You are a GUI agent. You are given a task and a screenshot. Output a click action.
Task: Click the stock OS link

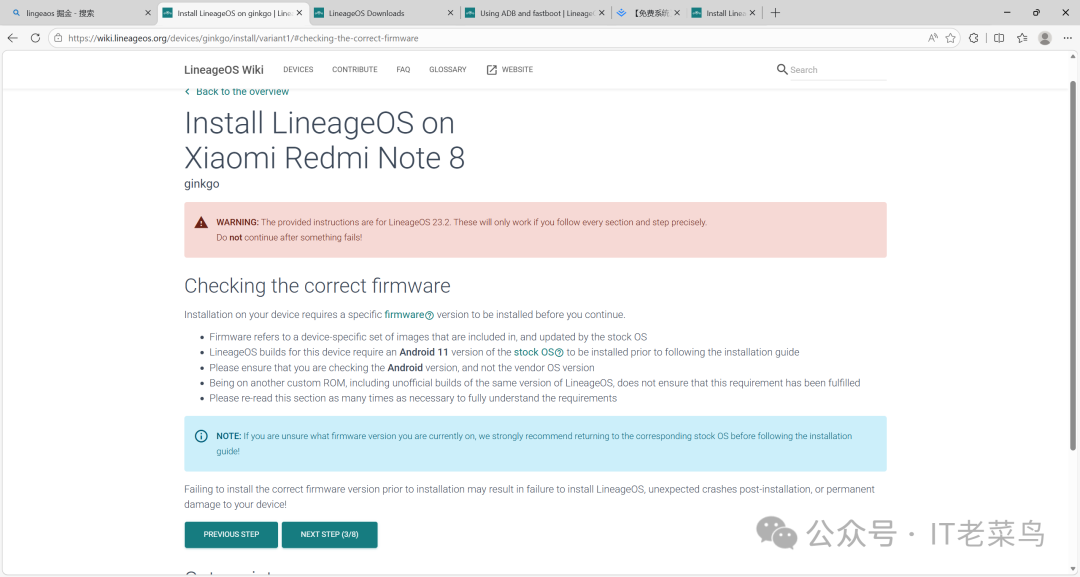pyautogui.click(x=534, y=352)
